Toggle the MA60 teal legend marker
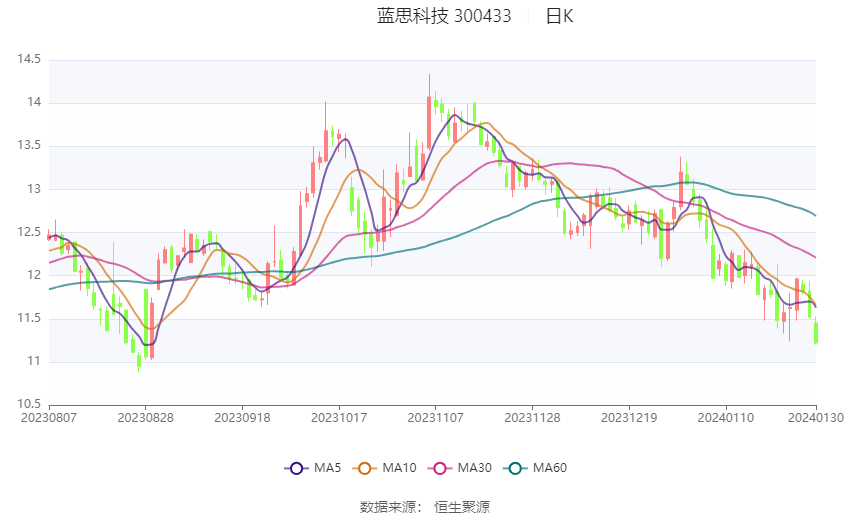 513,468
